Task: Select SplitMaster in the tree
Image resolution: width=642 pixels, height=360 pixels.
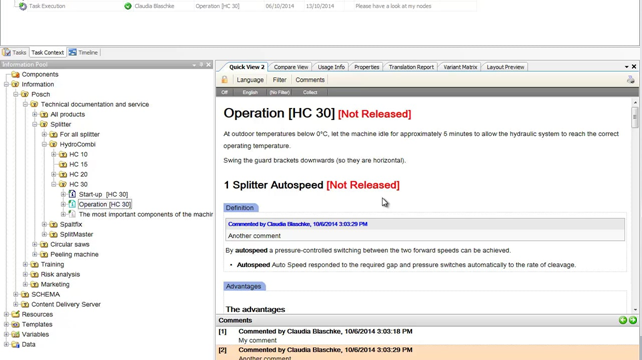Action: point(76,234)
